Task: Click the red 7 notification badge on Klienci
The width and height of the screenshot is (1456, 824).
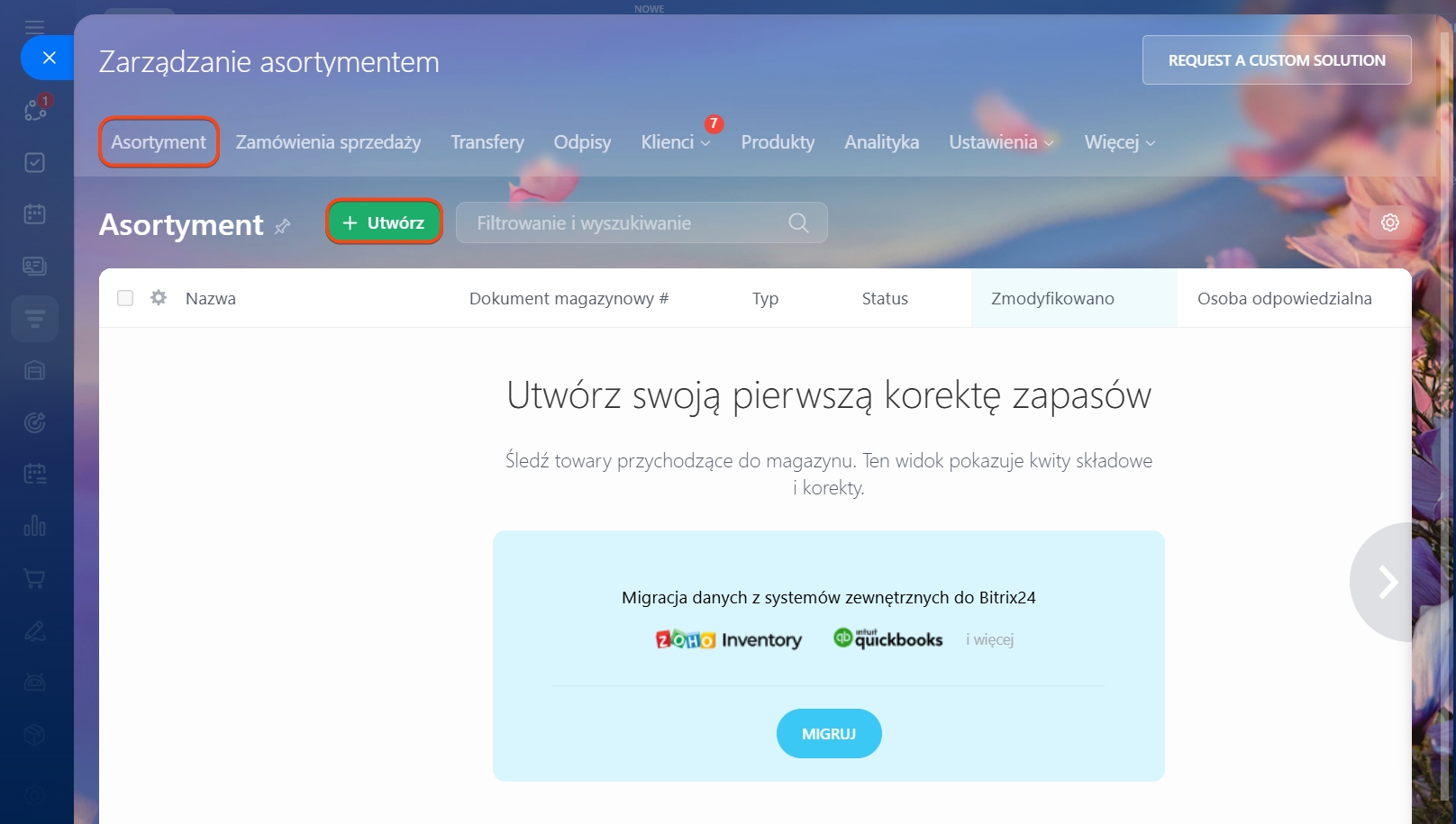Action: click(714, 123)
